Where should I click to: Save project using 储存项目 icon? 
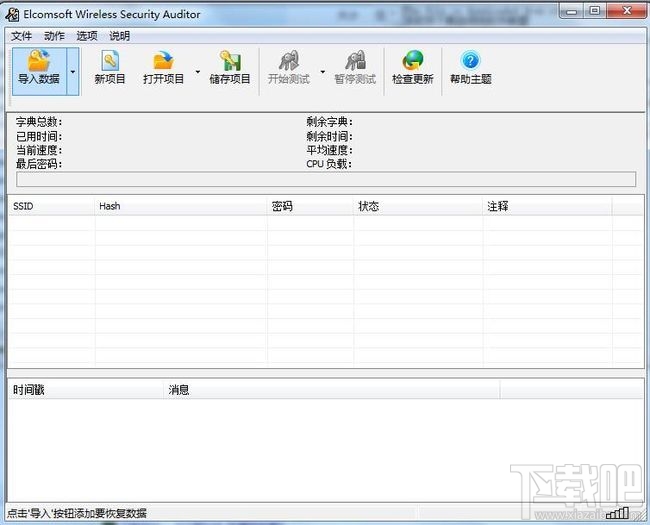pos(230,68)
